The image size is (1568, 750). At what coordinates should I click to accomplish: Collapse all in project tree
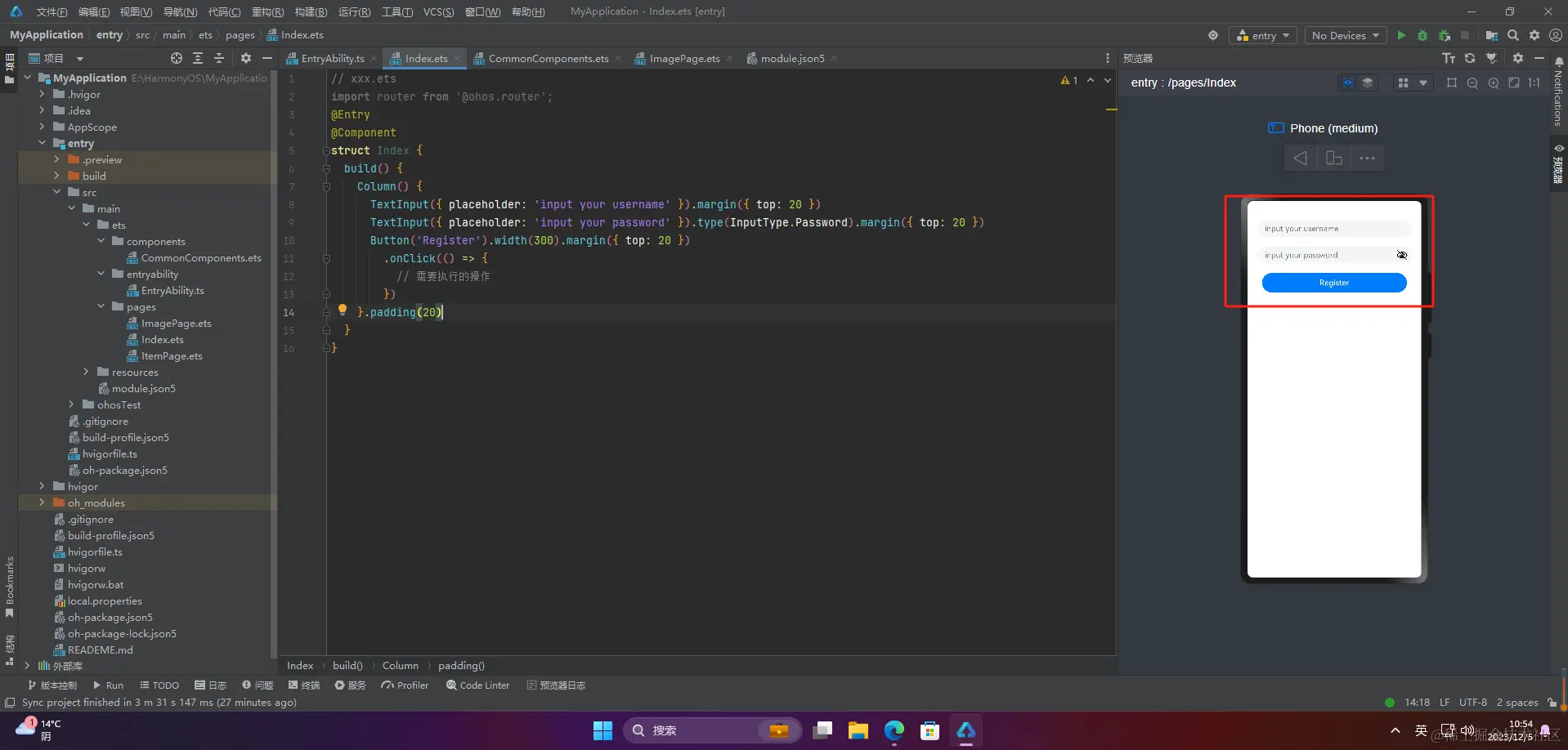tap(219, 58)
